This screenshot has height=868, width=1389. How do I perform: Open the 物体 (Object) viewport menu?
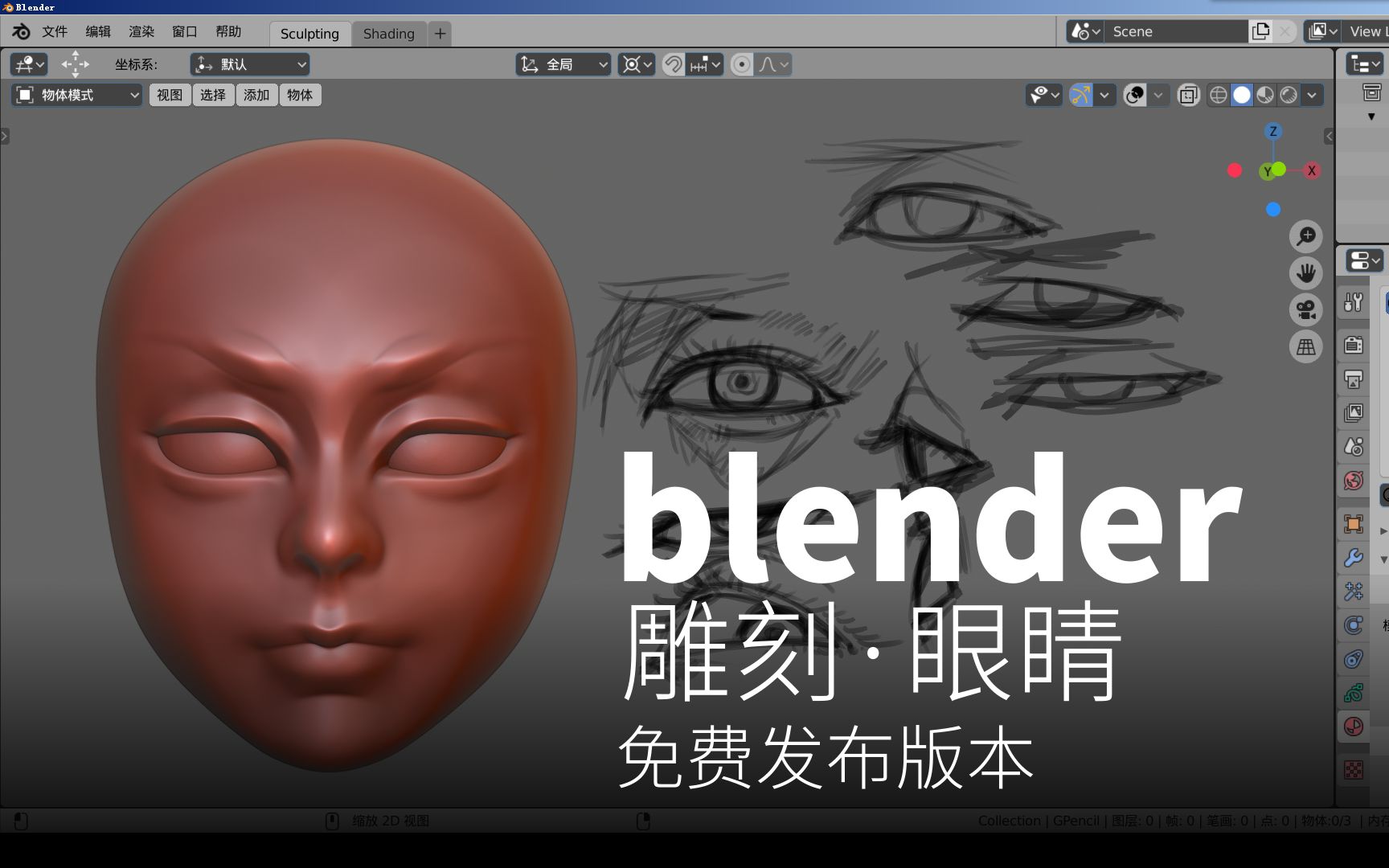[300, 95]
